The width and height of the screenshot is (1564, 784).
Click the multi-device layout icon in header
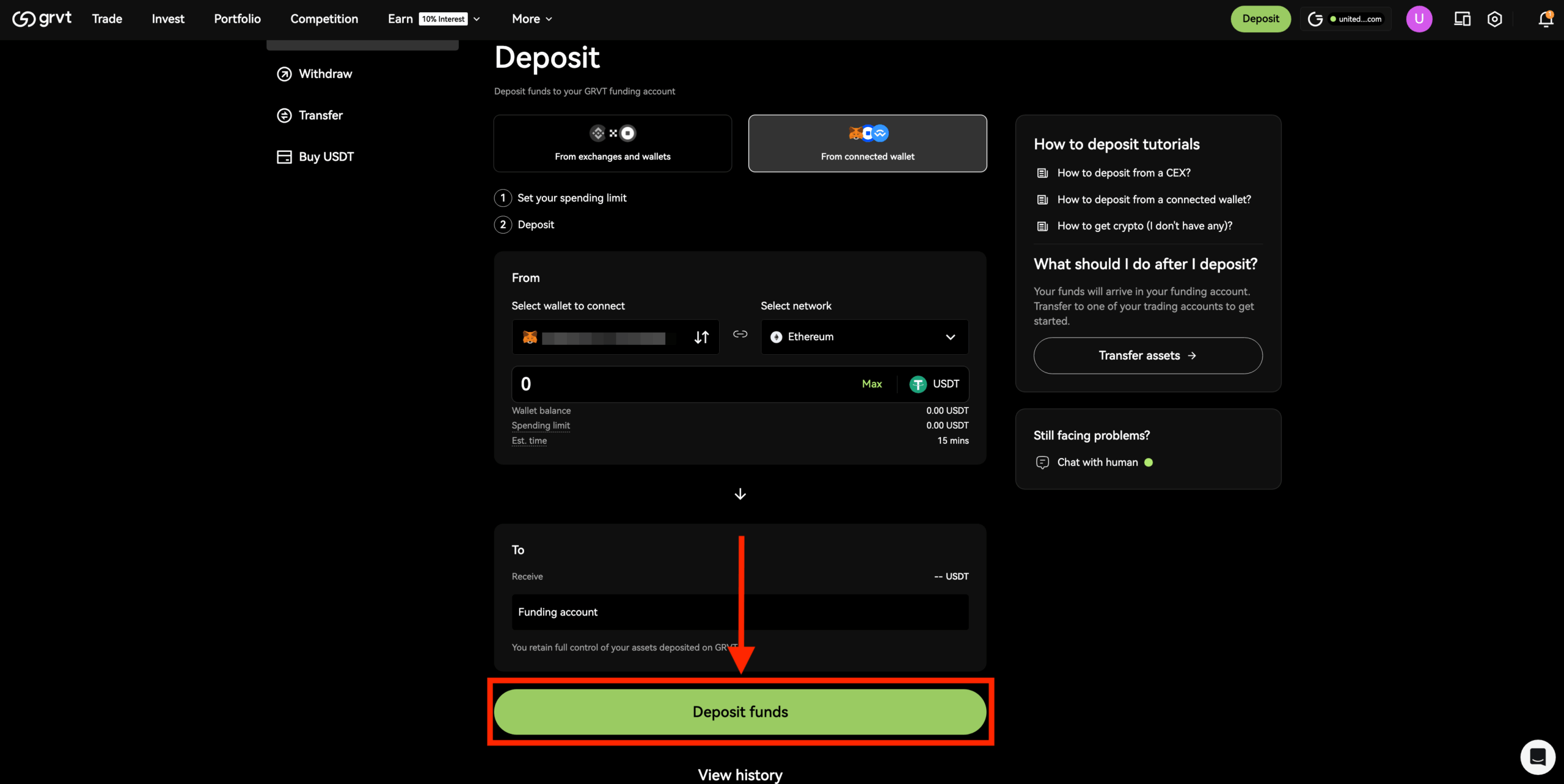[1462, 19]
